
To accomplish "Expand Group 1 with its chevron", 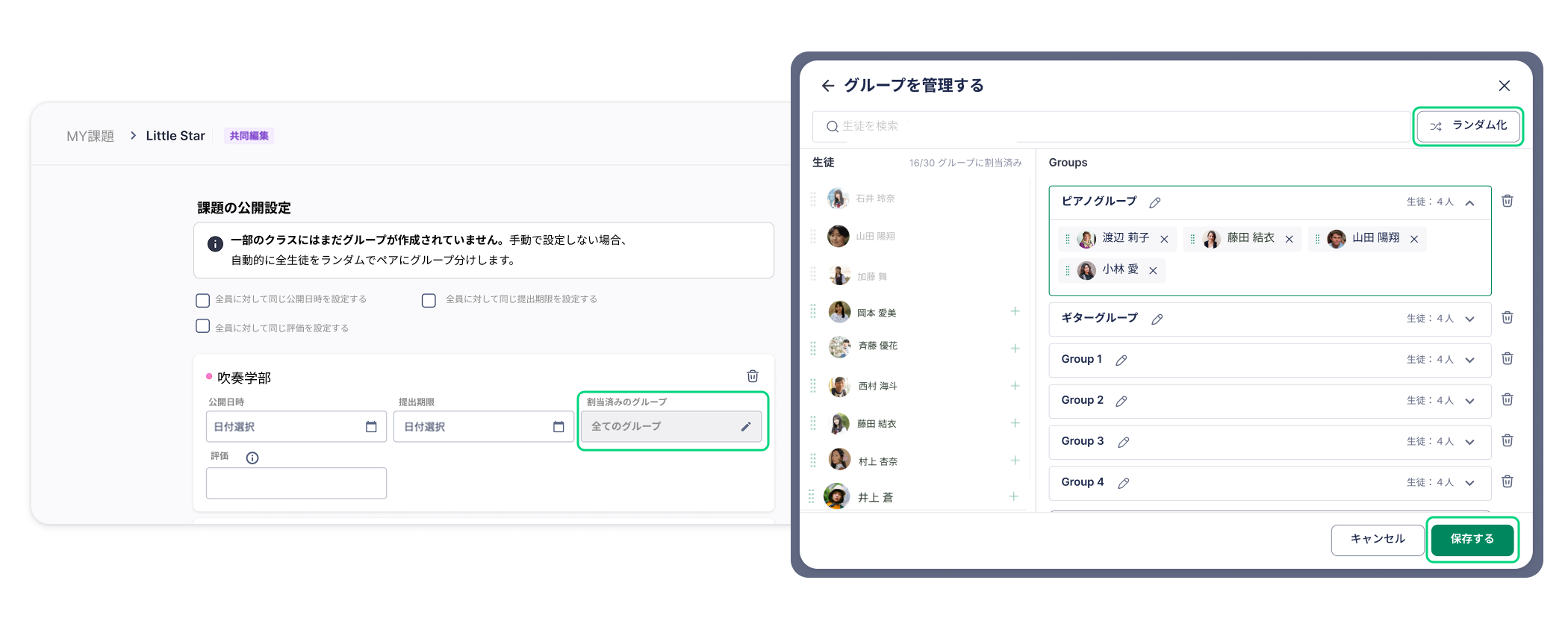I will click(x=1469, y=360).
